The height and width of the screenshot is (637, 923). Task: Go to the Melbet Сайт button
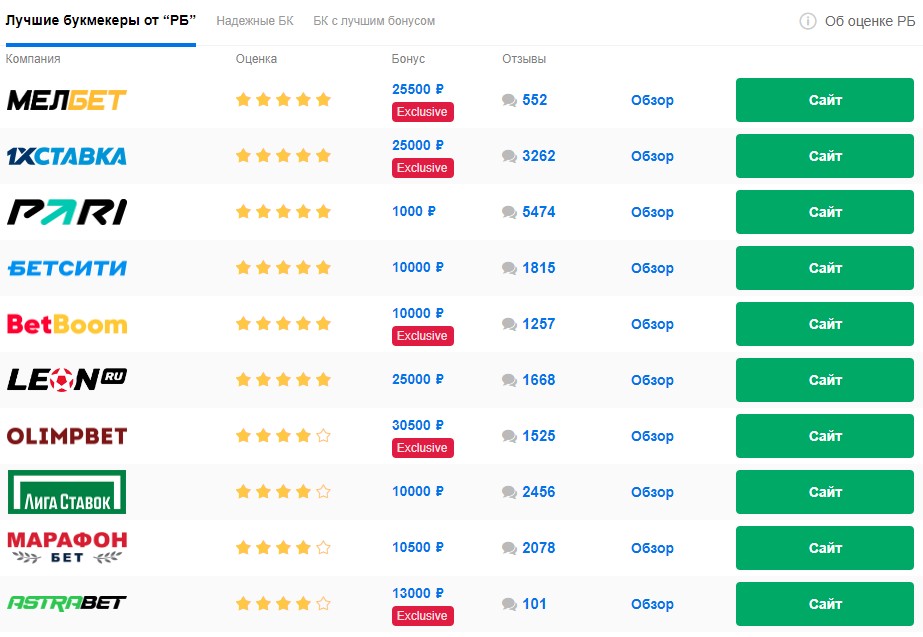(x=825, y=100)
